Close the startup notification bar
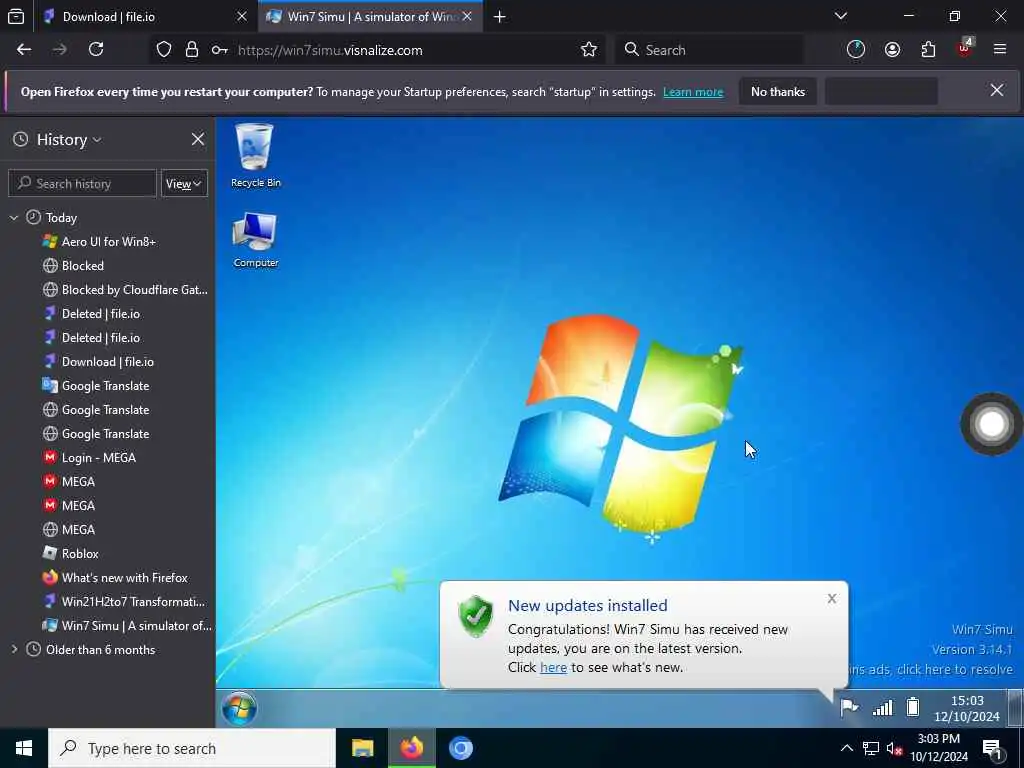This screenshot has height=768, width=1024. coord(997,91)
